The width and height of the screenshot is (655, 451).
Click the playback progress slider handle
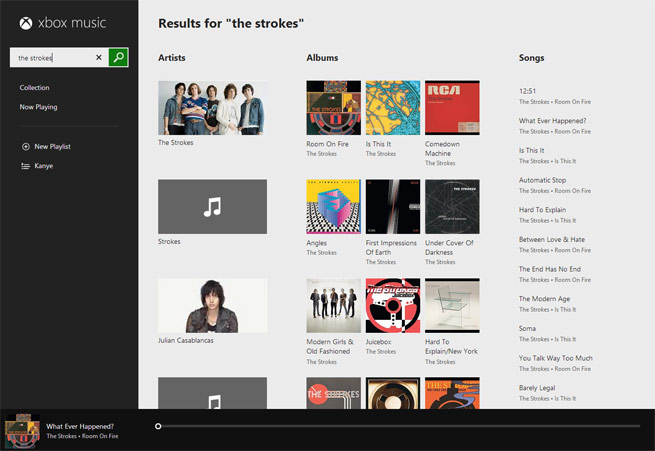click(x=158, y=426)
